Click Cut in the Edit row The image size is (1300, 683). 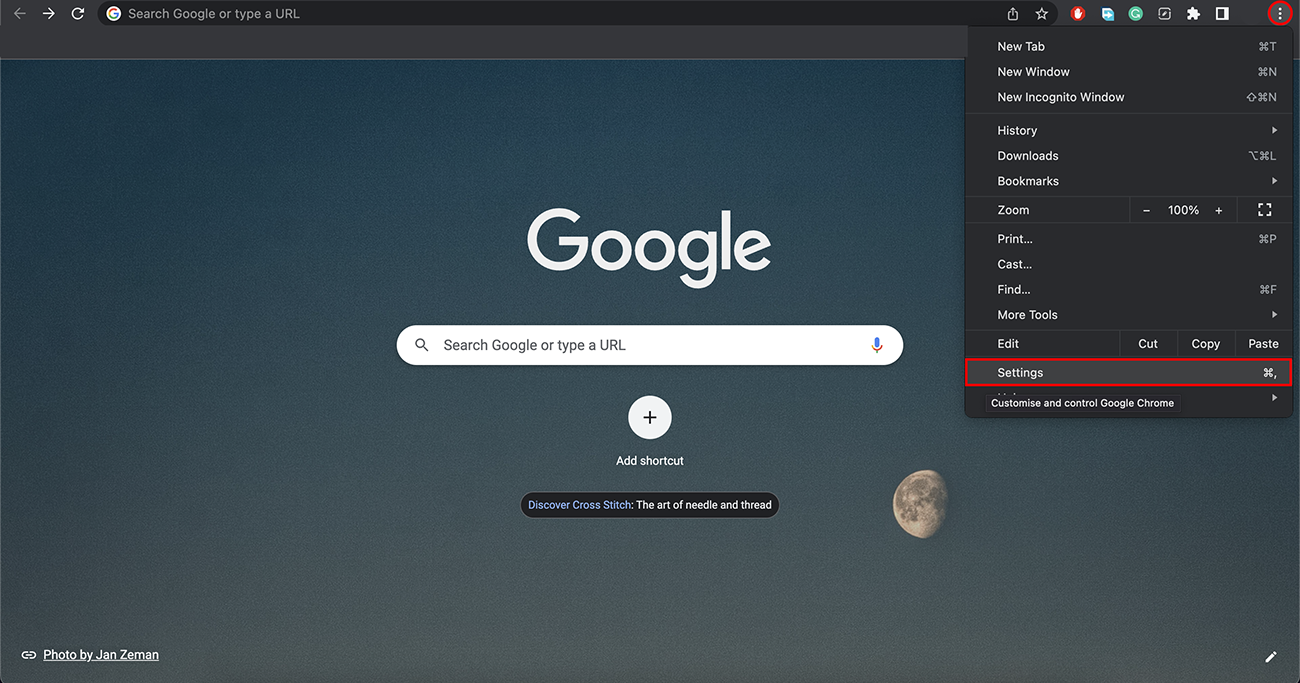(x=1148, y=344)
